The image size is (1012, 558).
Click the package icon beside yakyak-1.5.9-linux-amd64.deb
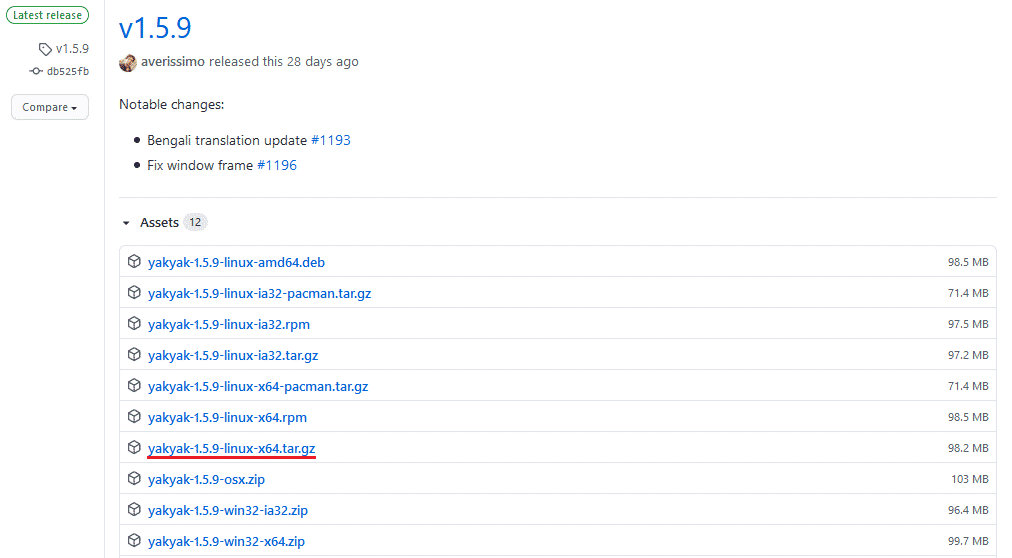point(134,261)
